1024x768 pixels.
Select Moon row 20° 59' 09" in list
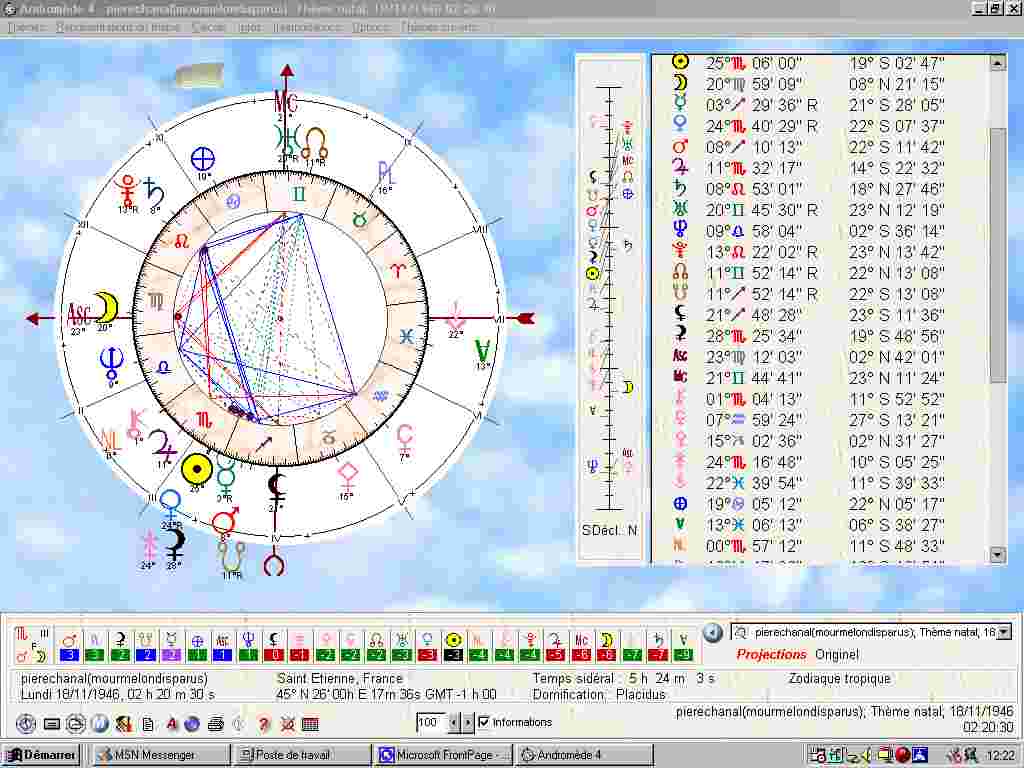pos(821,84)
